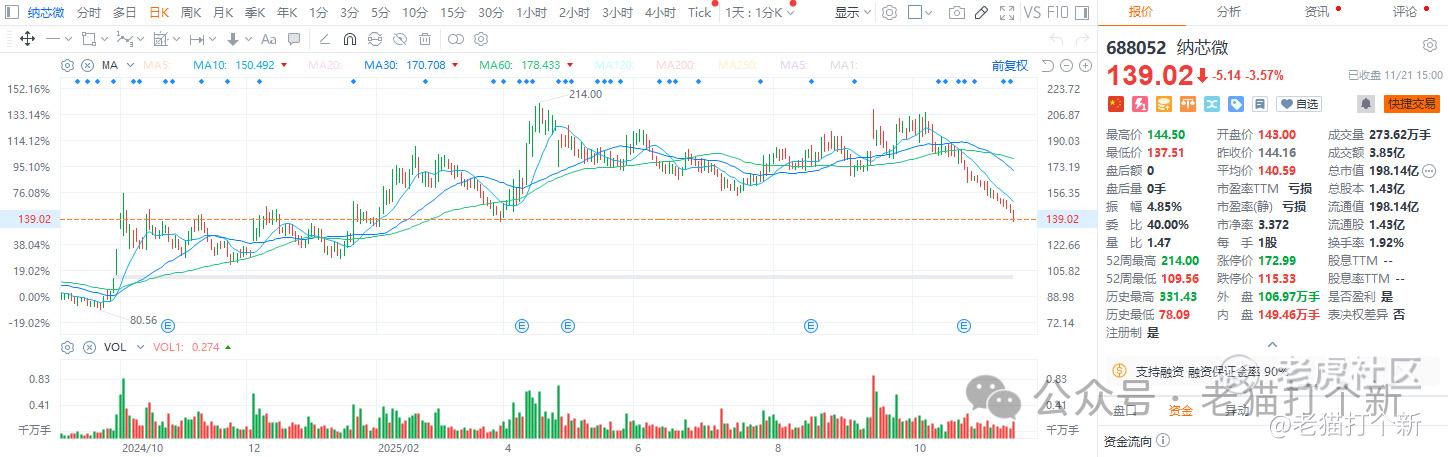Expand the 显示 display dropdown
The height and width of the screenshot is (457, 1449).
853,13
